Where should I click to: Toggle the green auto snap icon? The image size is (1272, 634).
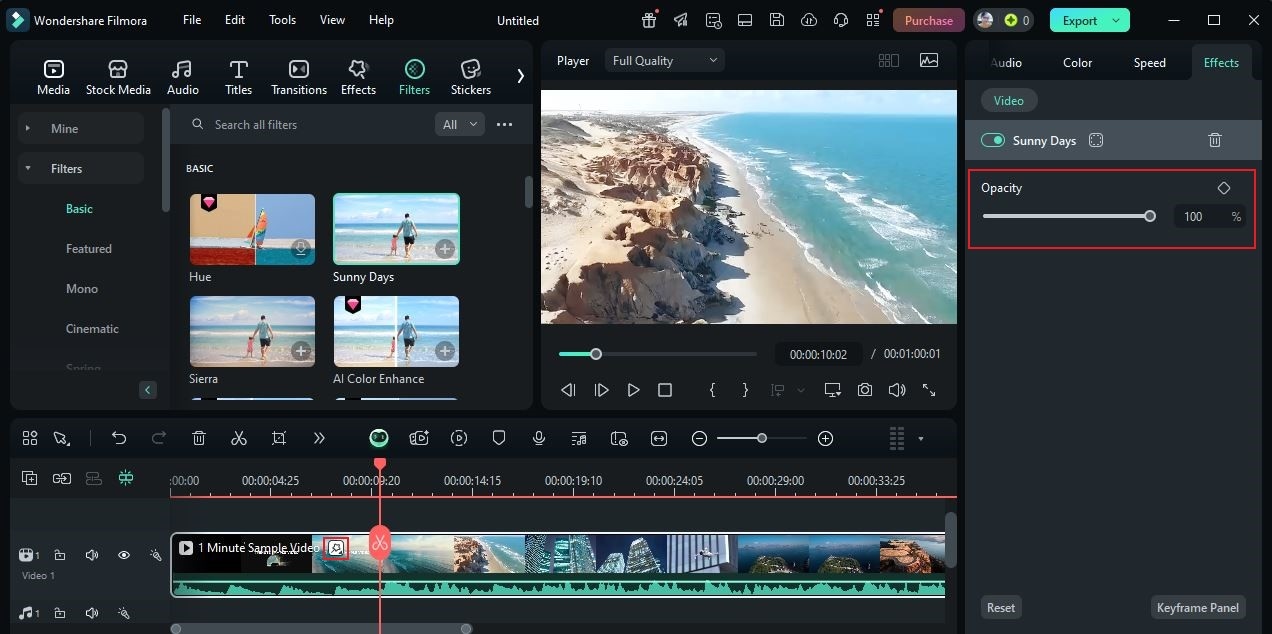(126, 479)
